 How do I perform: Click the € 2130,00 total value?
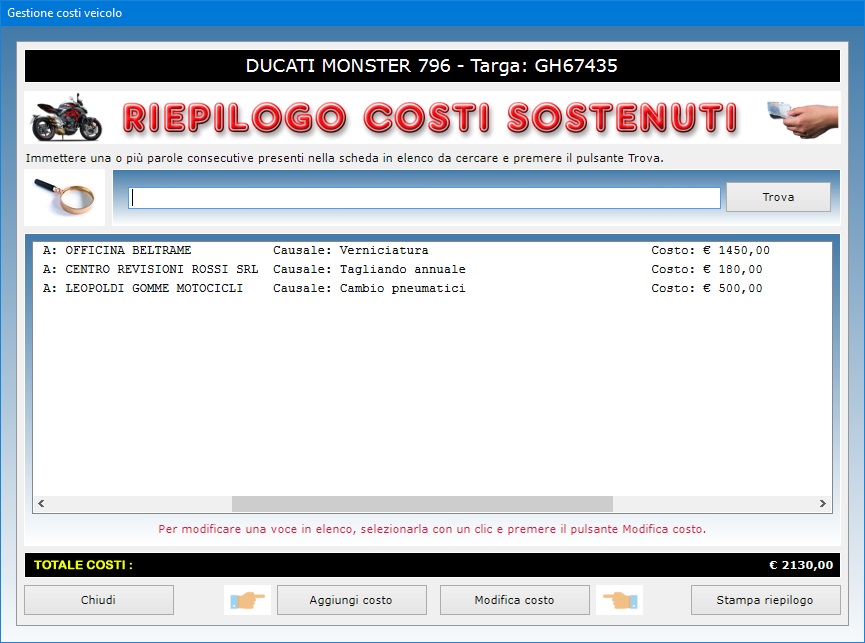801,565
